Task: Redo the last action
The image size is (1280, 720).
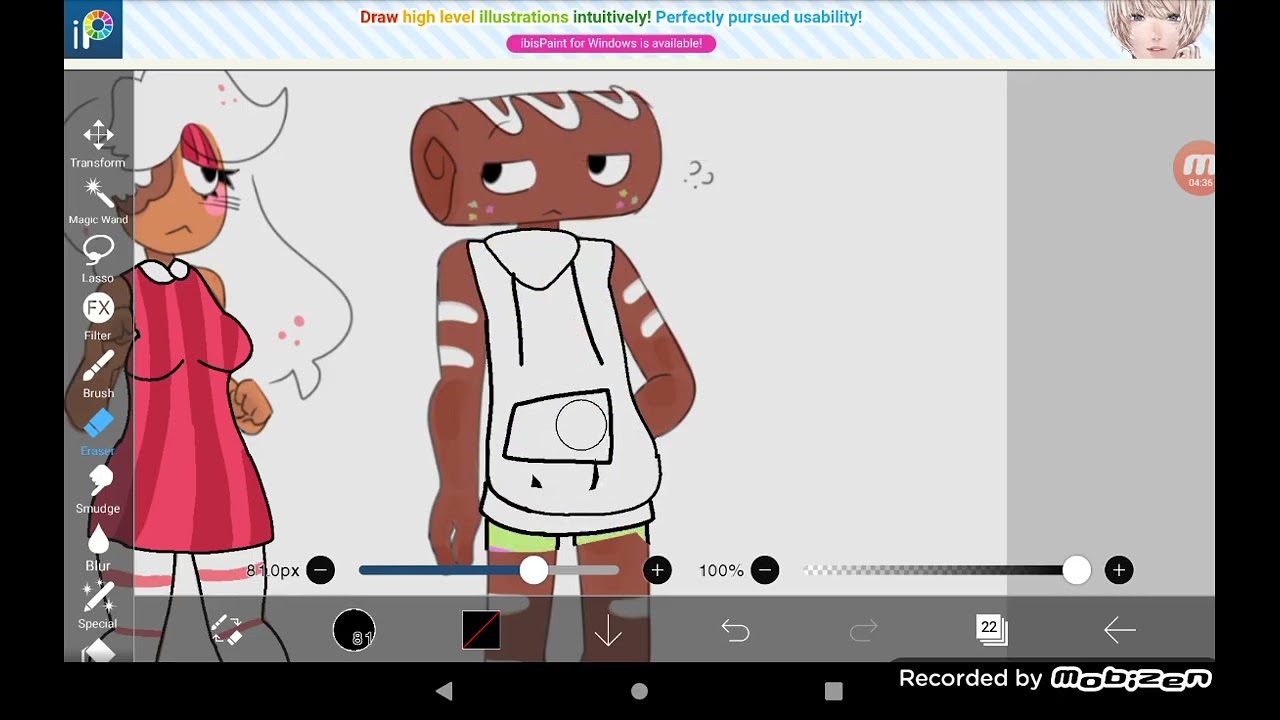Action: pos(863,630)
